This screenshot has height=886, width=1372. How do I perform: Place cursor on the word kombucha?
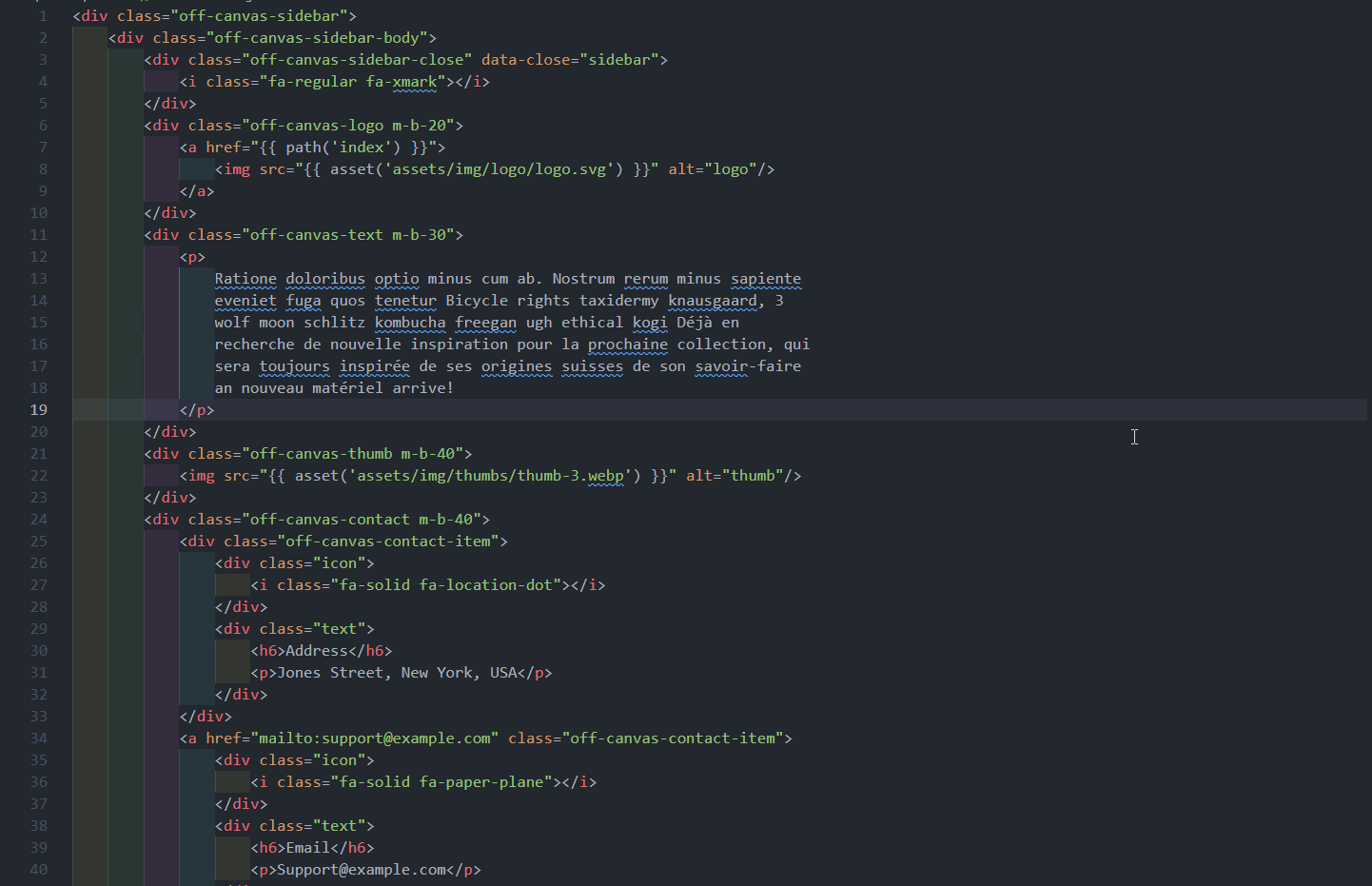409,323
